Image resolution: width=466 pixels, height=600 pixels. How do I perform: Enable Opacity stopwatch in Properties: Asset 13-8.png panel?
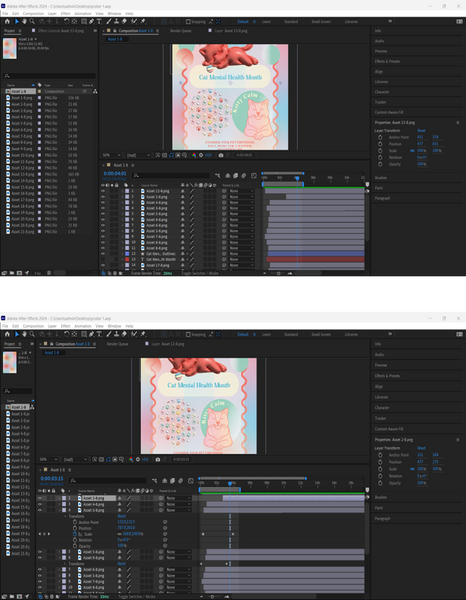[x=380, y=164]
